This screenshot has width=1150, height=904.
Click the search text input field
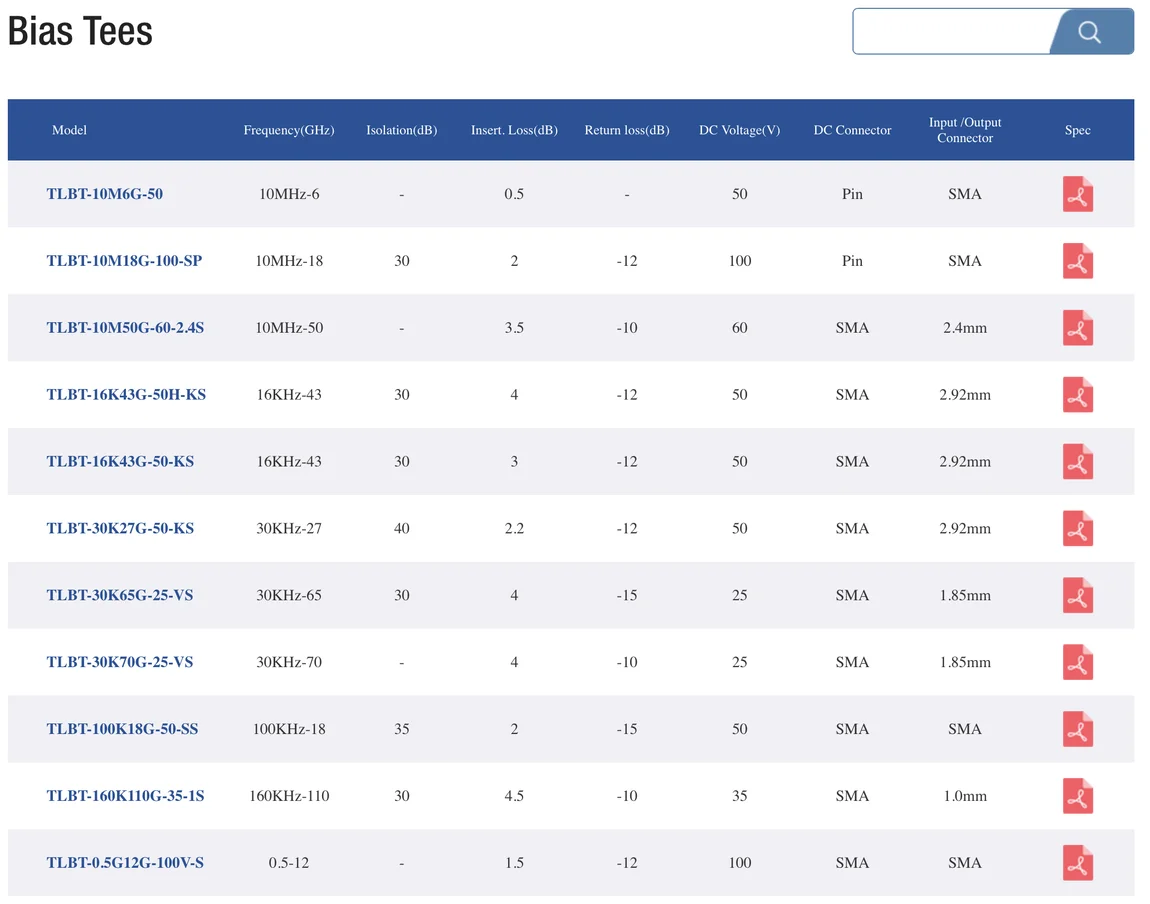coord(952,32)
